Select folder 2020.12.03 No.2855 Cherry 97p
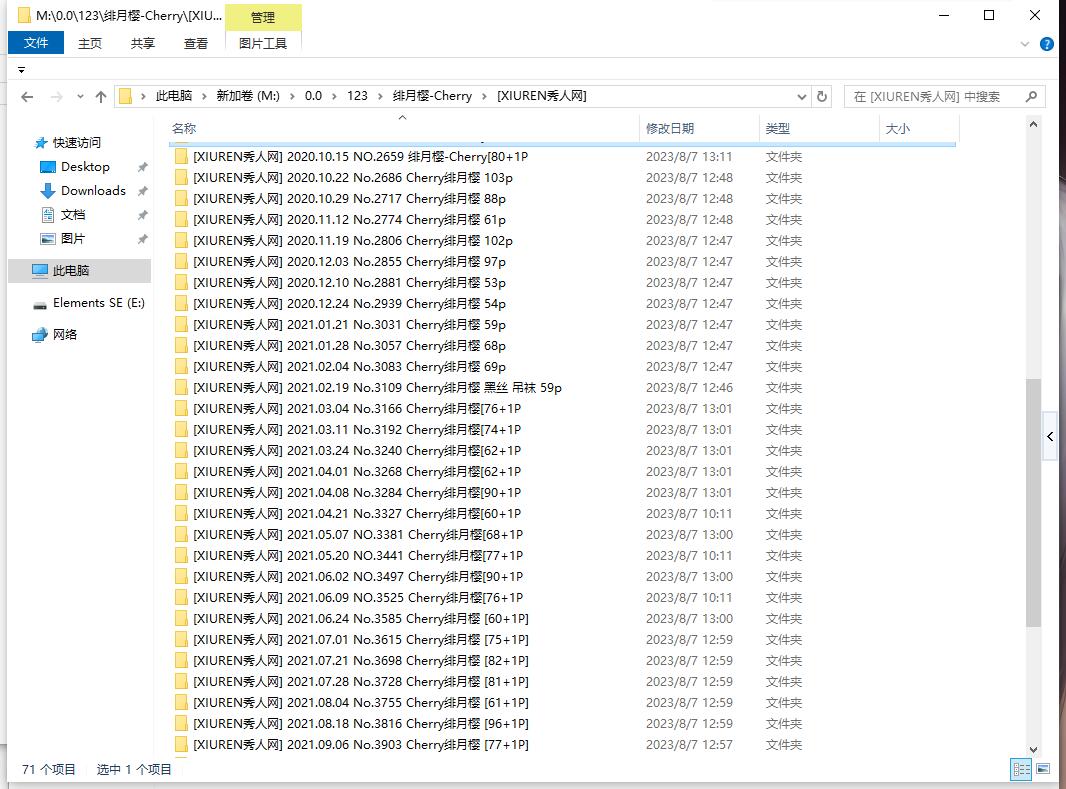1066x789 pixels. coord(349,262)
